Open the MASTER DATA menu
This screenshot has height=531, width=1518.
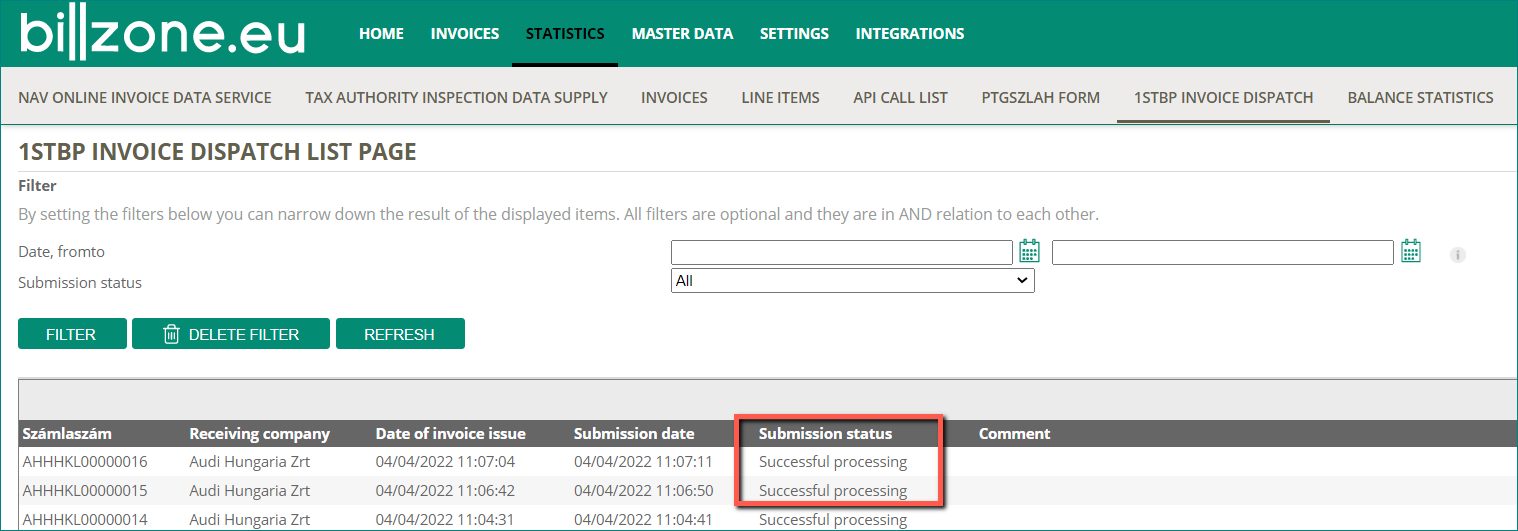tap(682, 33)
